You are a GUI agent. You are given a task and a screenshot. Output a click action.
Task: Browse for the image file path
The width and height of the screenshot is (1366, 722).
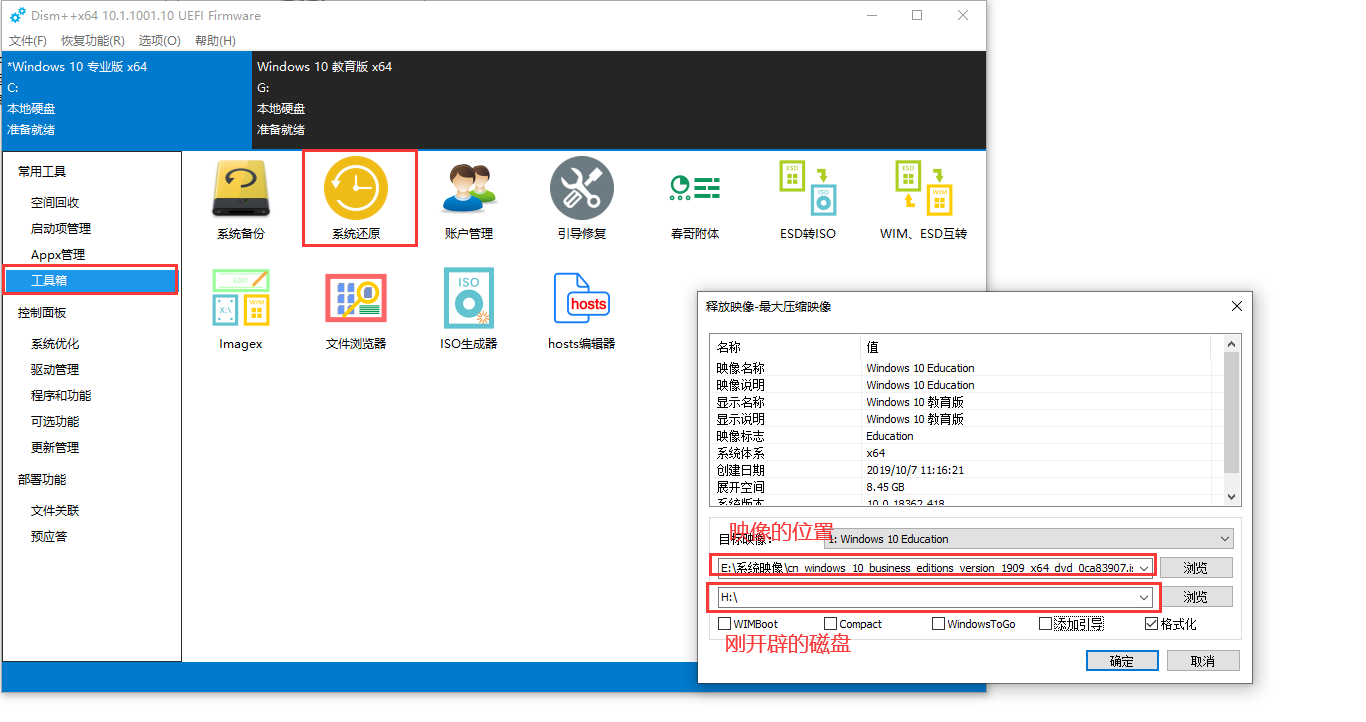pyautogui.click(x=1196, y=568)
